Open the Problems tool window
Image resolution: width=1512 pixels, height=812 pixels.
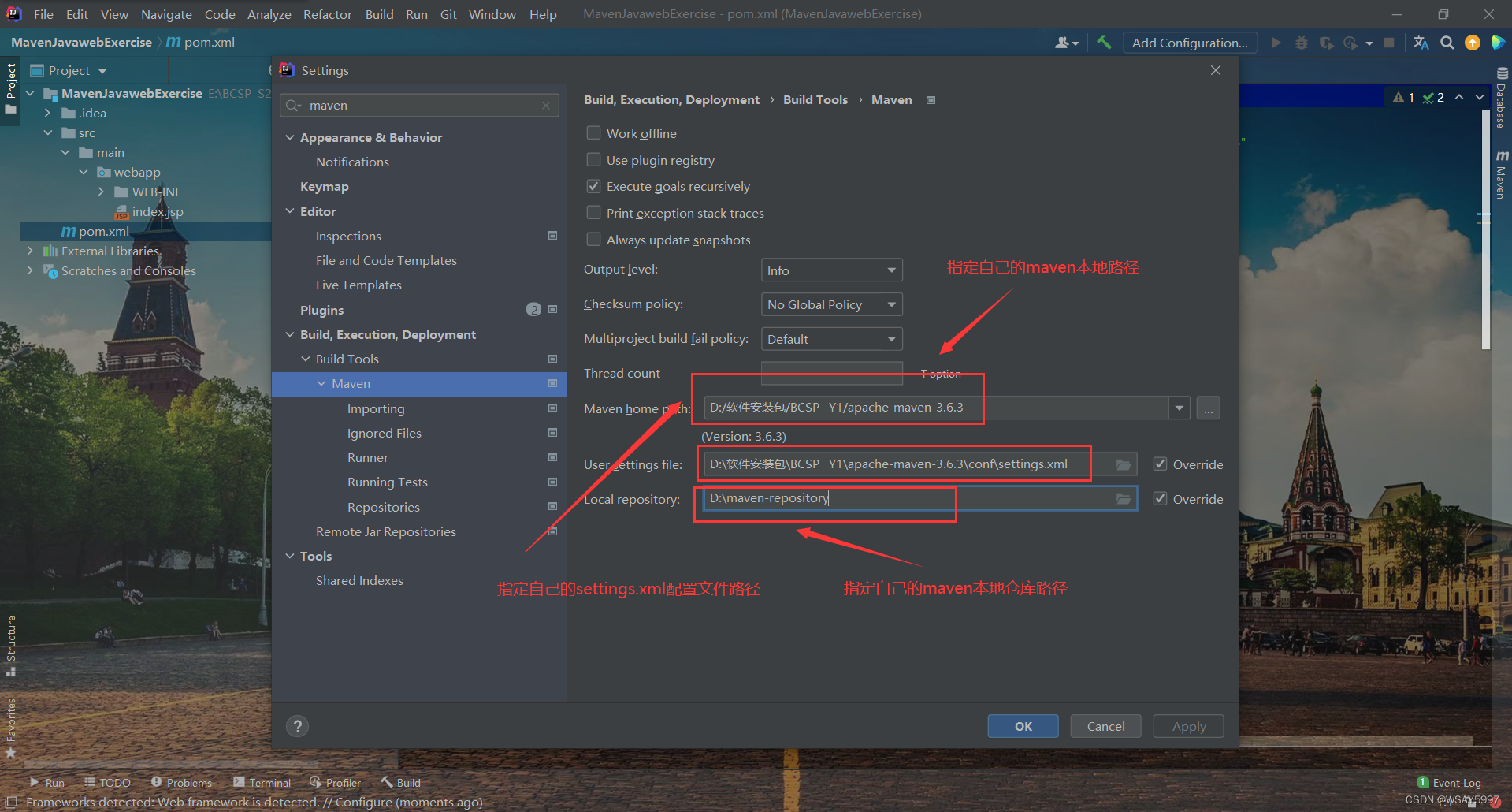click(x=181, y=783)
